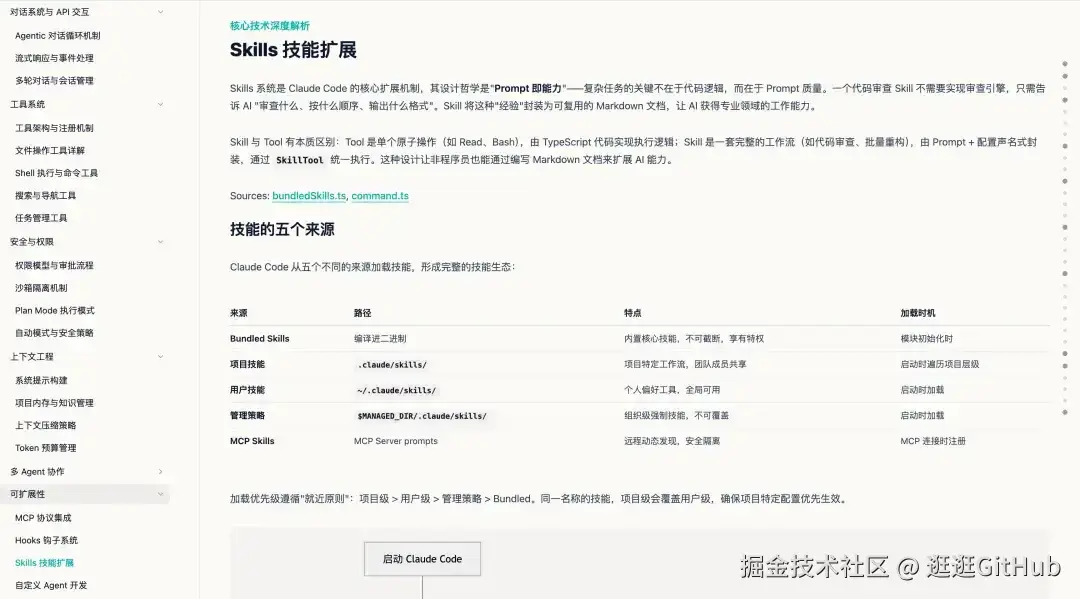Click the 技能的五个来源 heading
1080x599 pixels.
[282, 229]
